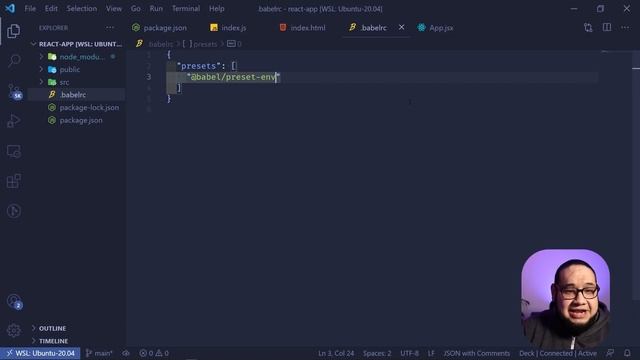The image size is (640, 360).
Task: Click the errors and warnings counter
Action: click(x=154, y=353)
